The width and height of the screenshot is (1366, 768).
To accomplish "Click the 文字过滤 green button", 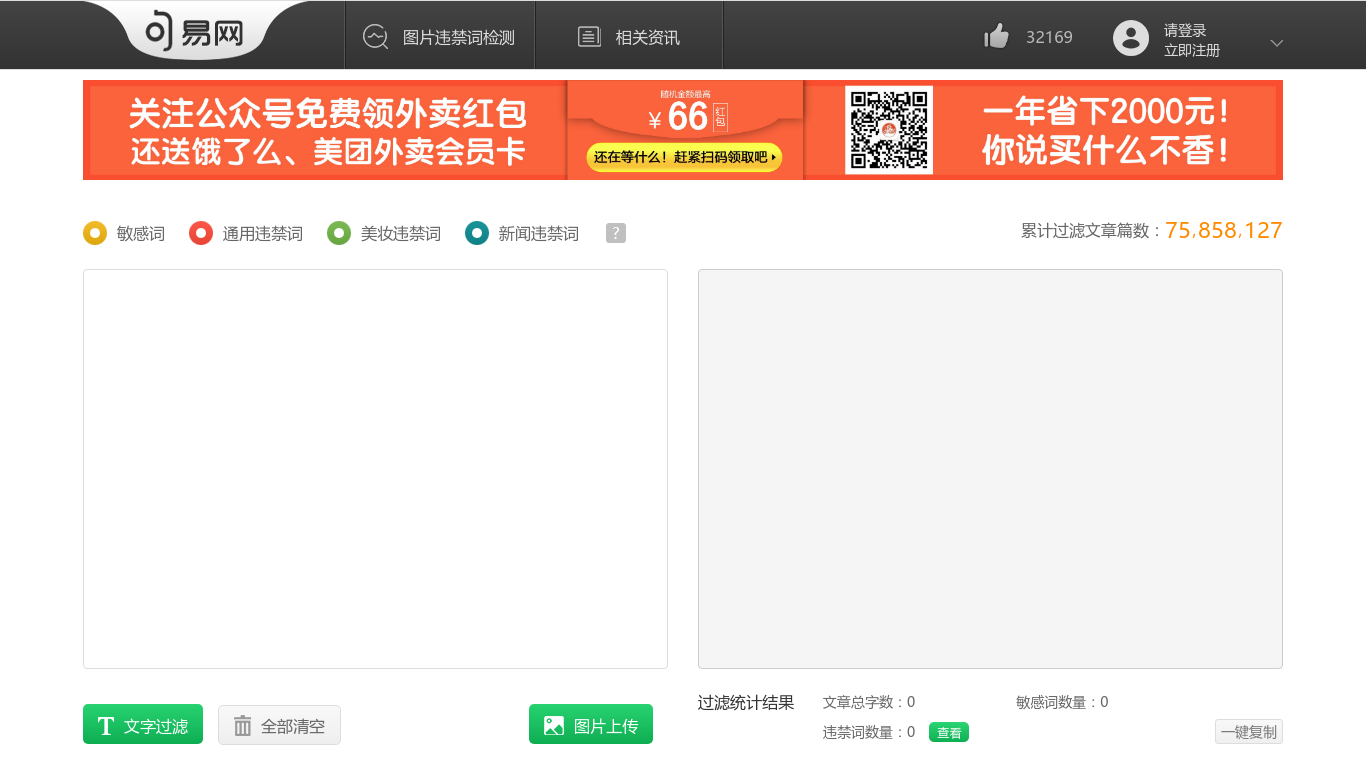I will point(143,725).
